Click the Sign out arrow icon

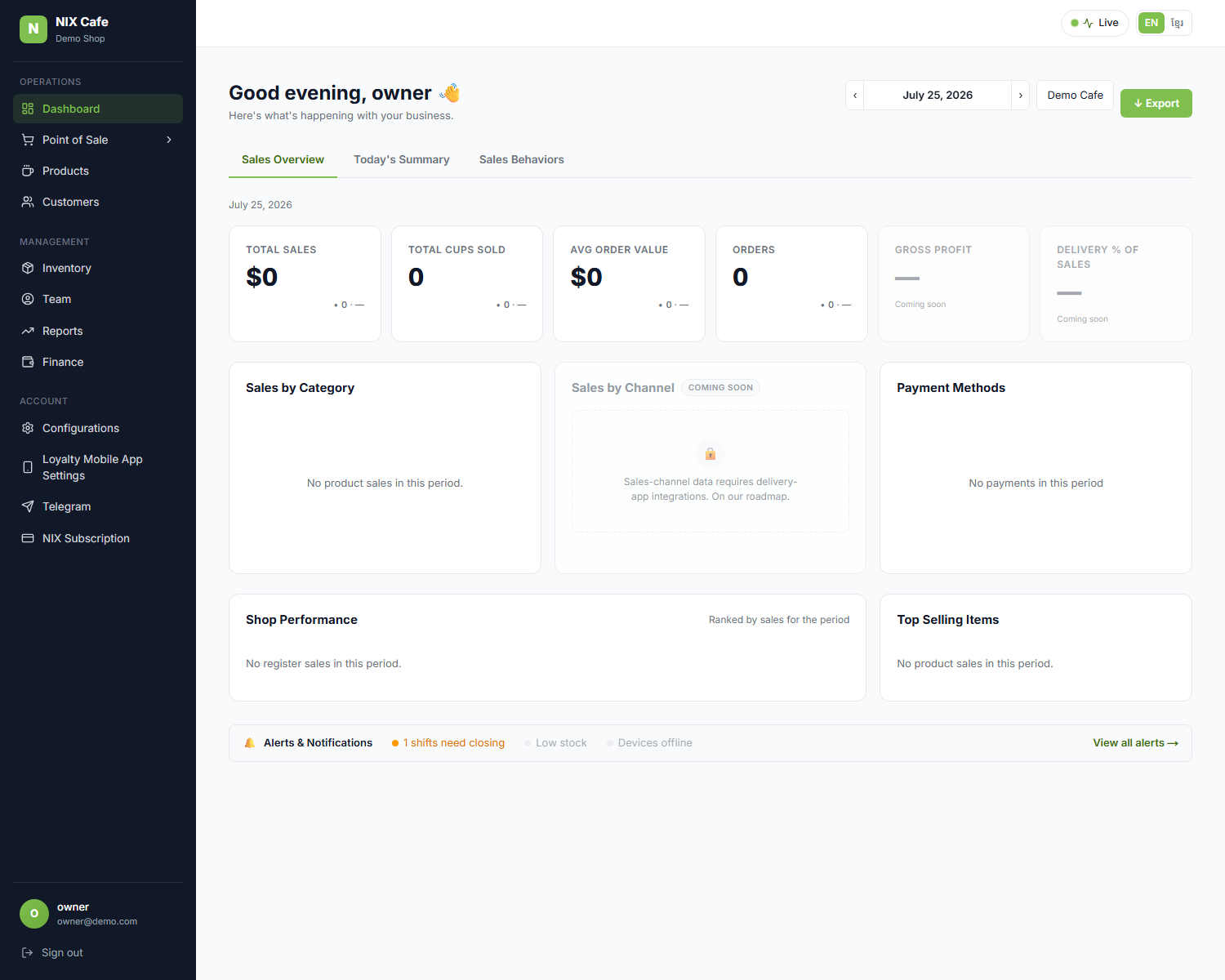(x=27, y=952)
